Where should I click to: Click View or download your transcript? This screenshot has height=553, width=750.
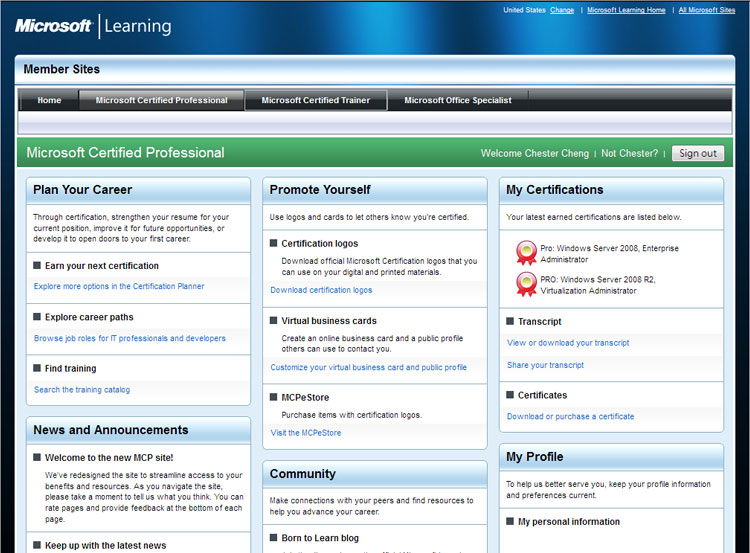pyautogui.click(x=568, y=343)
